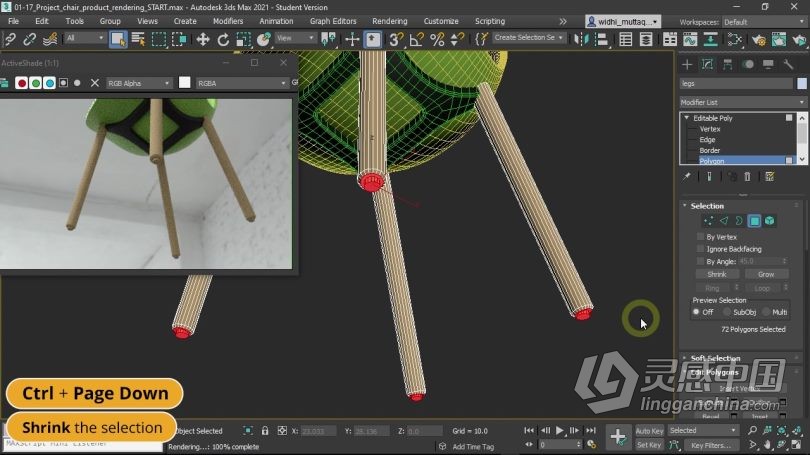
Task: Click the Unlink Selection tool
Action: [x=29, y=39]
